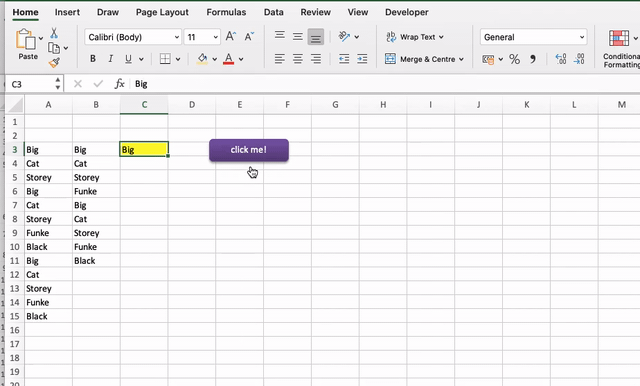
Task: Expand Wrap Text options arrow
Action: [x=441, y=37]
